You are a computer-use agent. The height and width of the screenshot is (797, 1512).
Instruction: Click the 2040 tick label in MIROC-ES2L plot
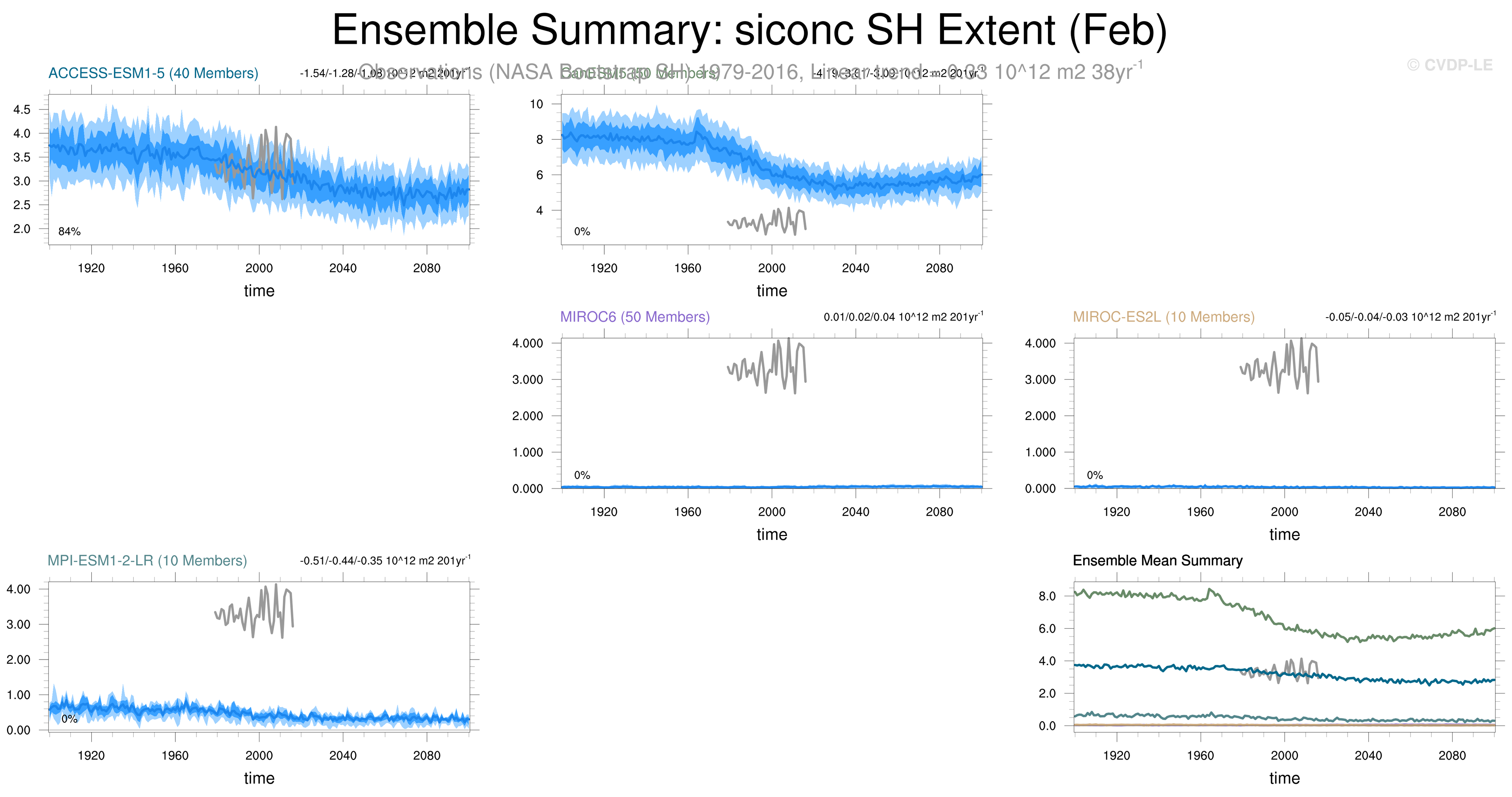[x=1367, y=512]
